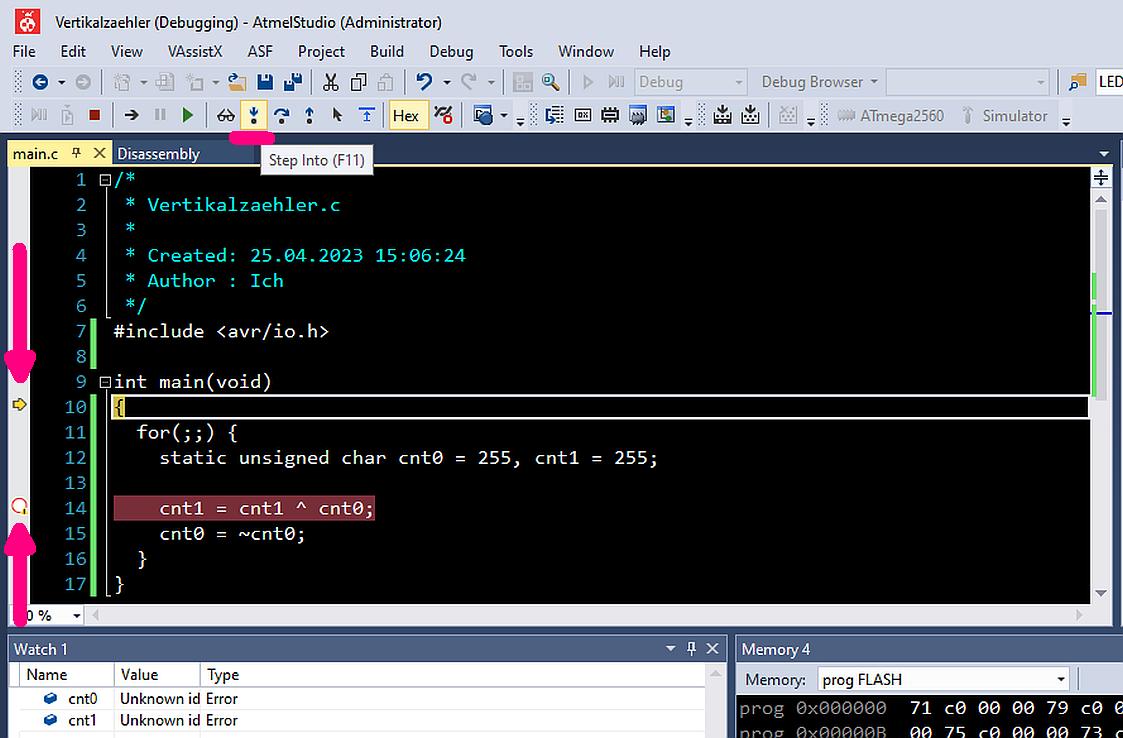Image resolution: width=1123 pixels, height=738 pixels.
Task: Click the Step Into (F11) button
Action: 254,115
